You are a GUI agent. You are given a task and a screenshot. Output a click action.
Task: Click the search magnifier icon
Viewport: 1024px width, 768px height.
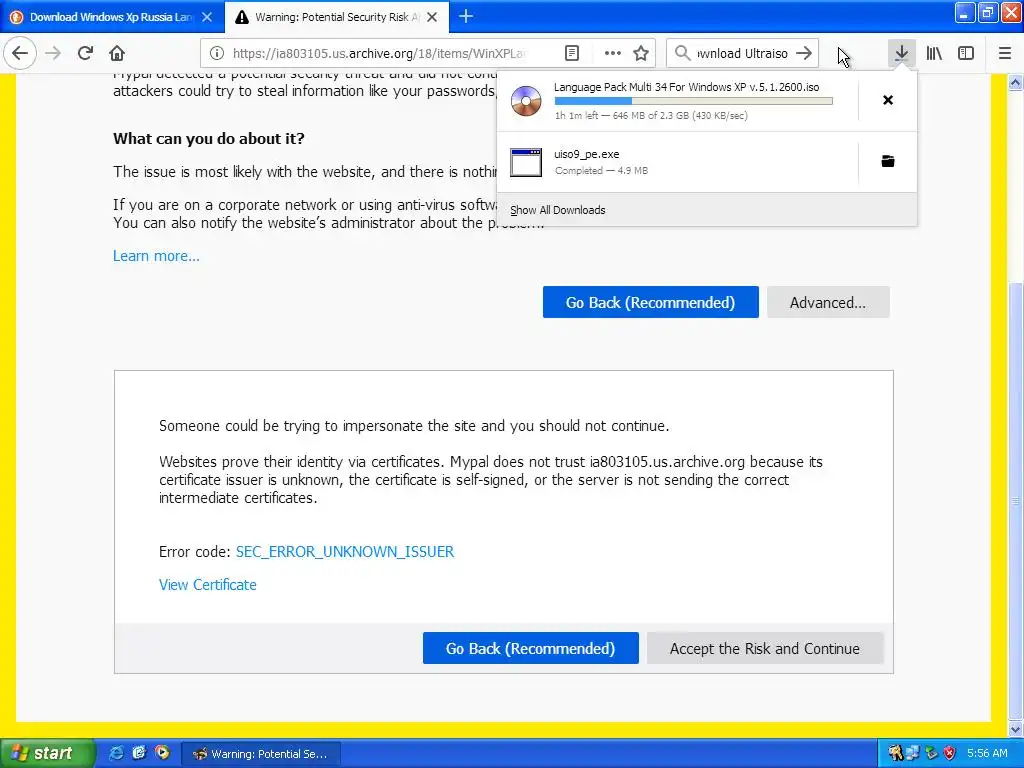pyautogui.click(x=682, y=53)
